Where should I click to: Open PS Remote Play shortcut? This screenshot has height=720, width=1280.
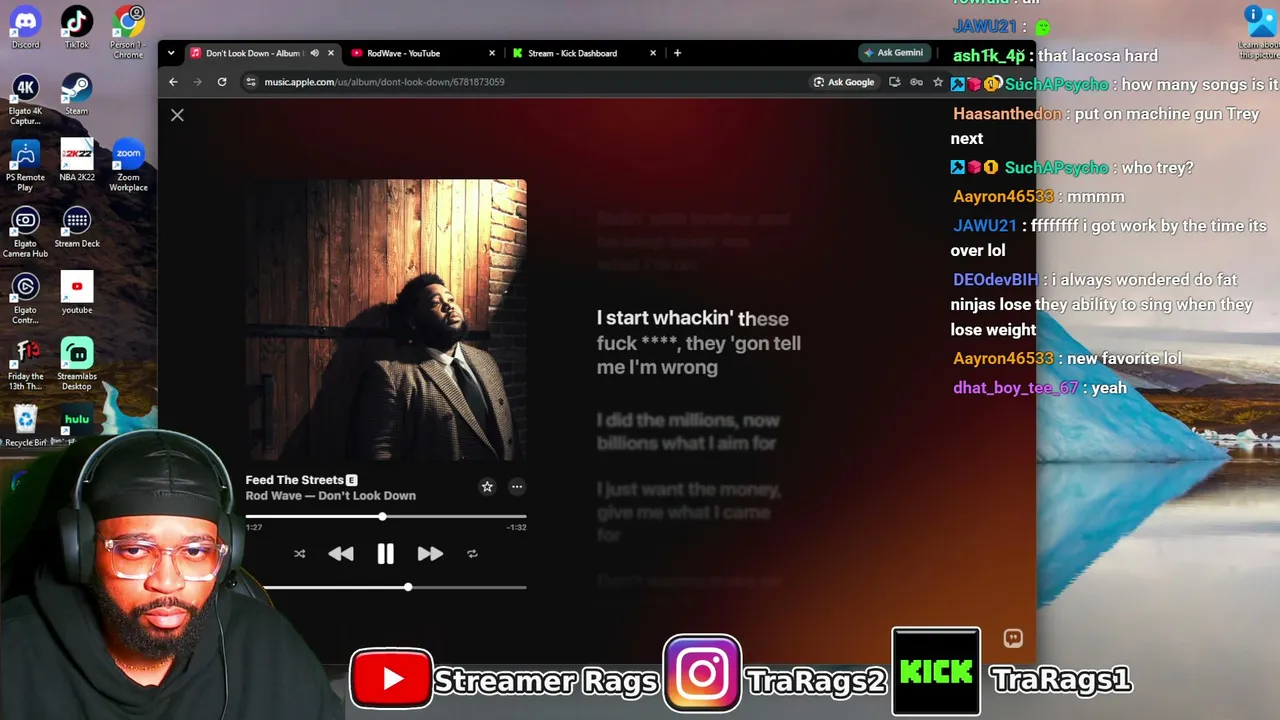26,165
